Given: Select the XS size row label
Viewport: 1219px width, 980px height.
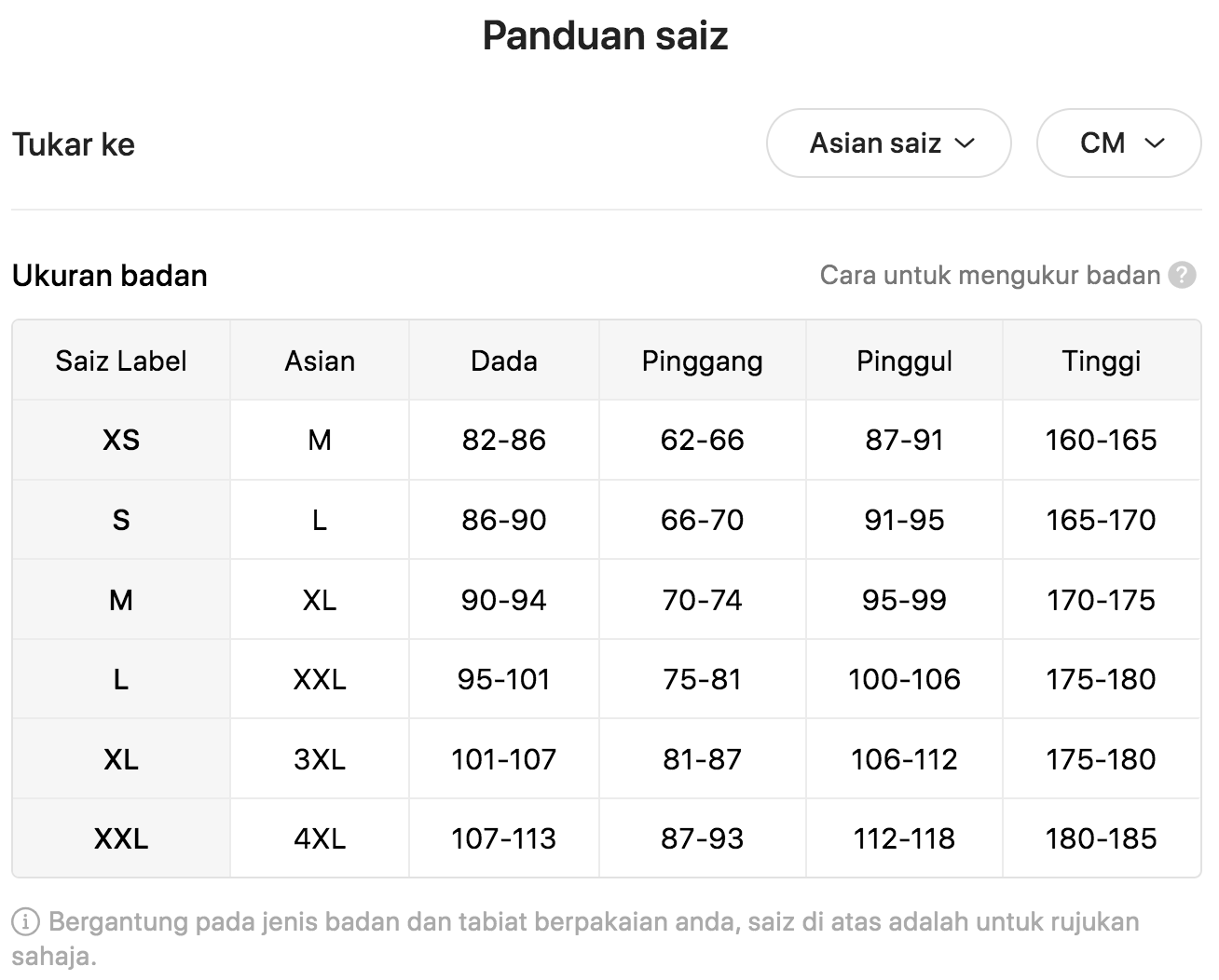Looking at the screenshot, I should 121,440.
